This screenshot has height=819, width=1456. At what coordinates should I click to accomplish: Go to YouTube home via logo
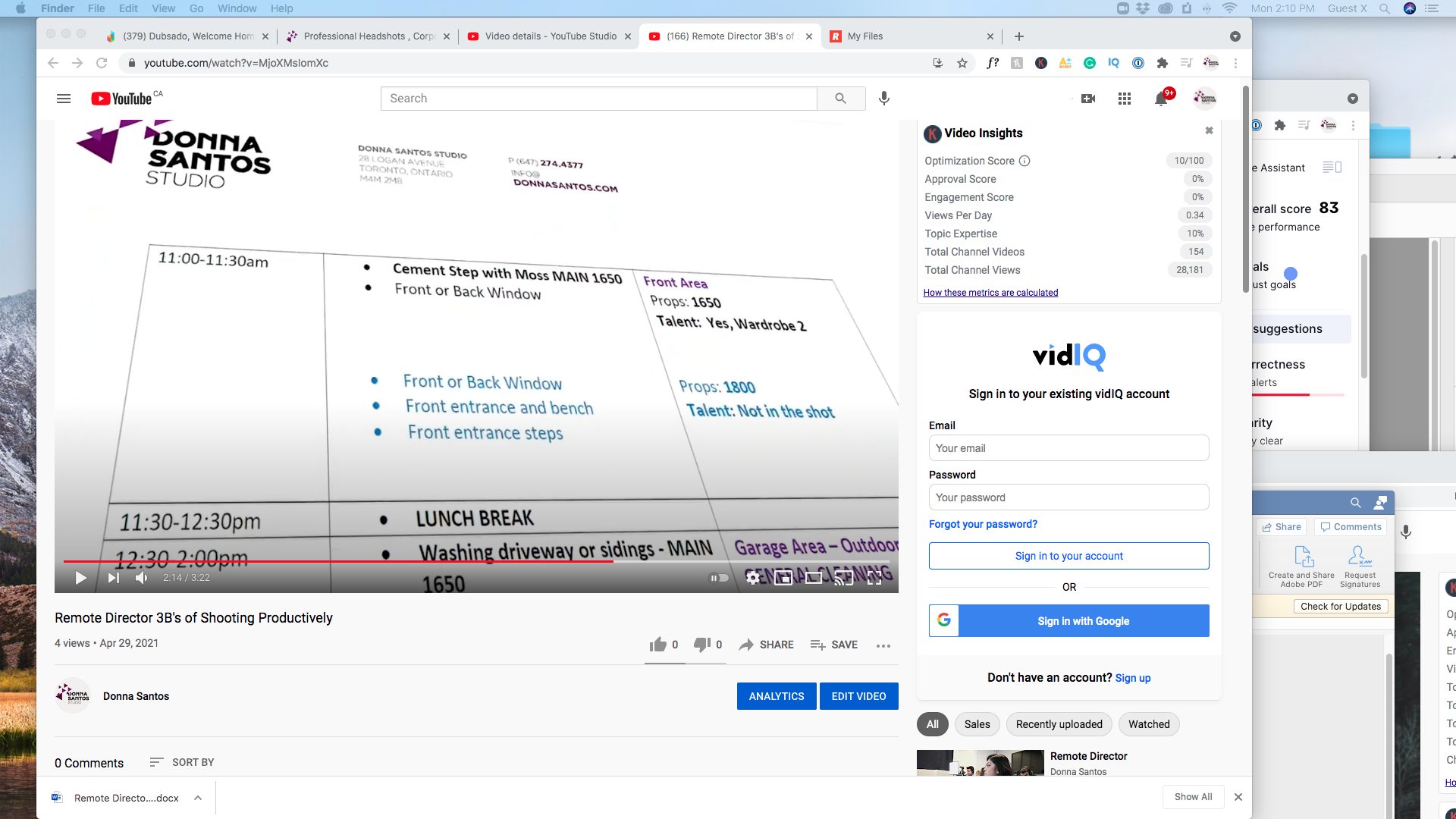click(121, 99)
